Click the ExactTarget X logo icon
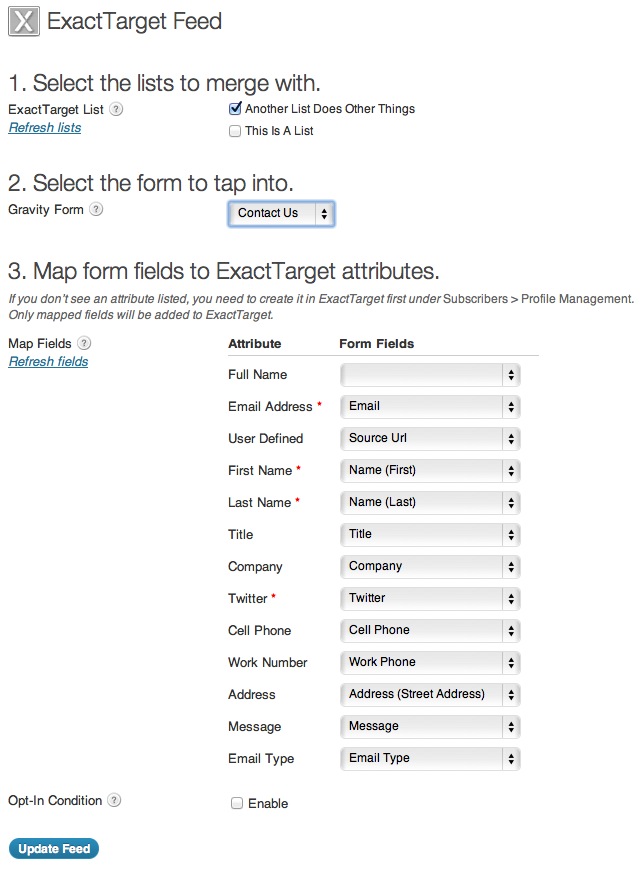 pyautogui.click(x=24, y=22)
